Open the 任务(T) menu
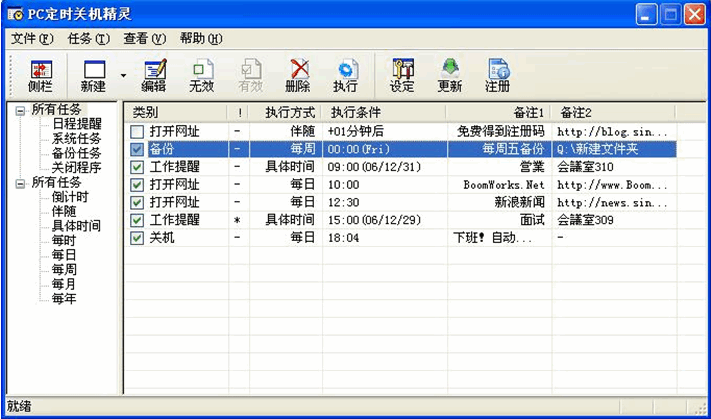Screen dimensions: 711x419 click(x=89, y=39)
